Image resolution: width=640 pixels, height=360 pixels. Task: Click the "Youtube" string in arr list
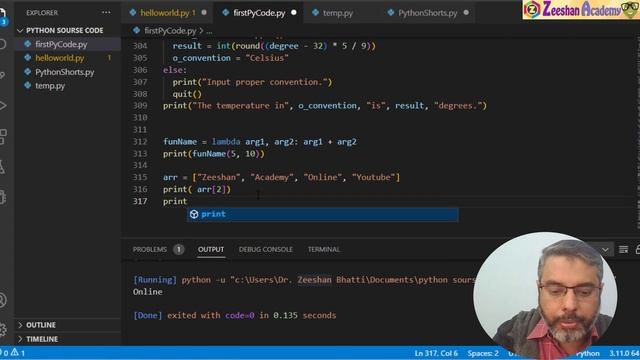click(x=373, y=177)
